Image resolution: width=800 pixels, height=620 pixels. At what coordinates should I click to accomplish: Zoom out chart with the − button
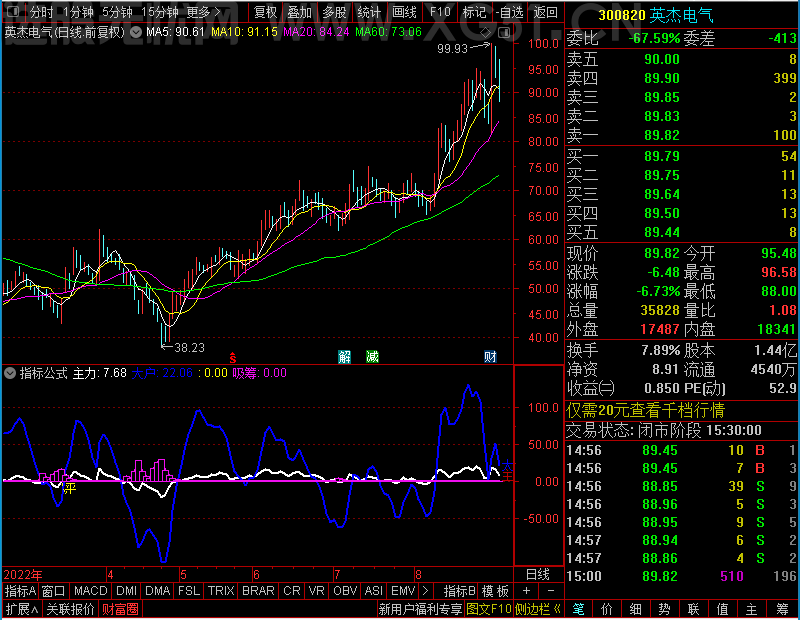[551, 591]
